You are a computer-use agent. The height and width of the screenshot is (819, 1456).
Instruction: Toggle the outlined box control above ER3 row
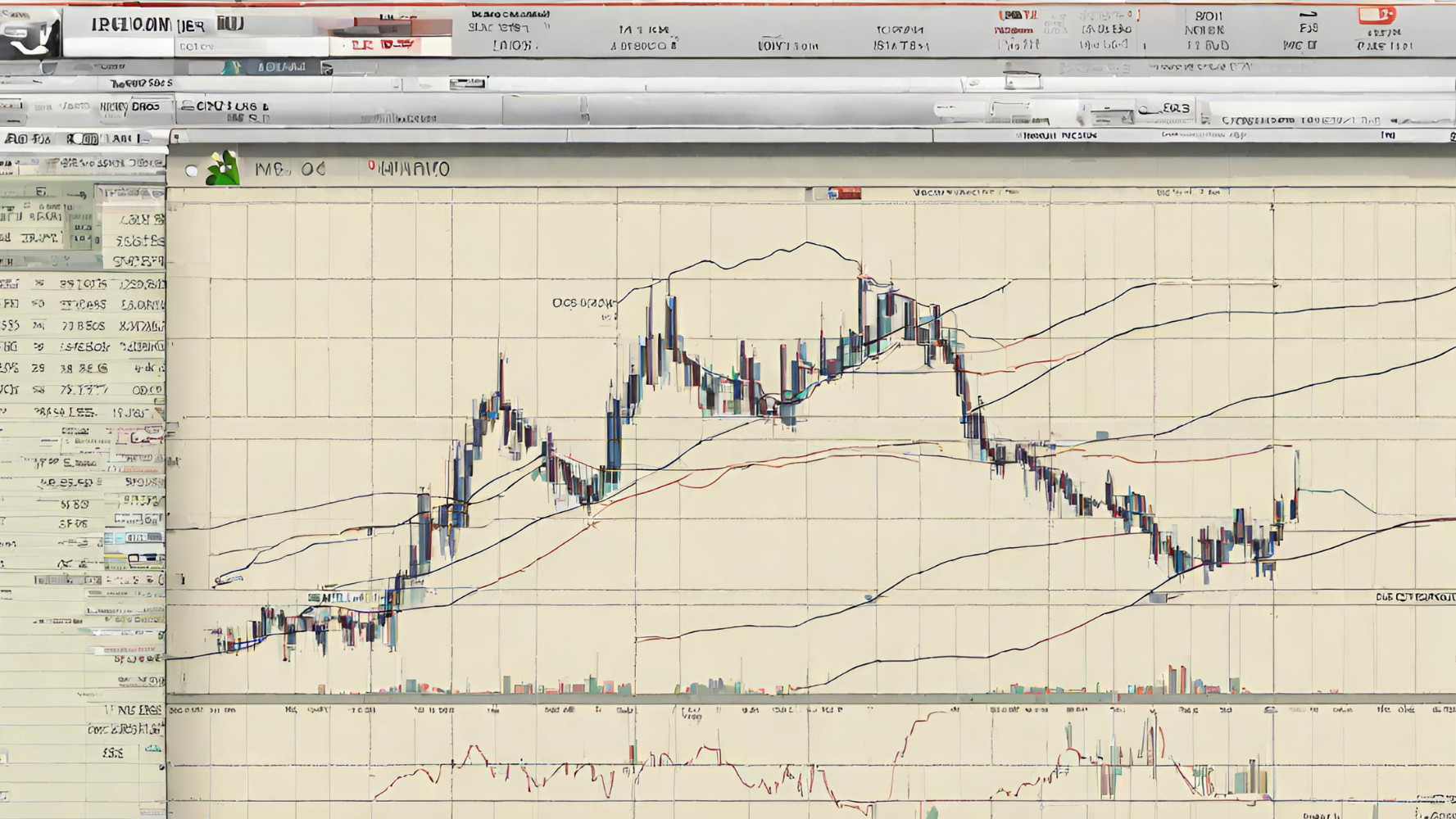coord(1022,81)
